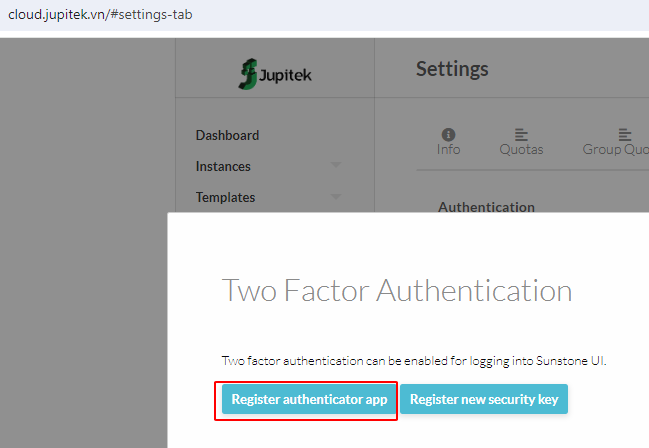Image resolution: width=649 pixels, height=448 pixels.
Task: Click the Group Quotas tab's lines icon
Action: (x=625, y=135)
